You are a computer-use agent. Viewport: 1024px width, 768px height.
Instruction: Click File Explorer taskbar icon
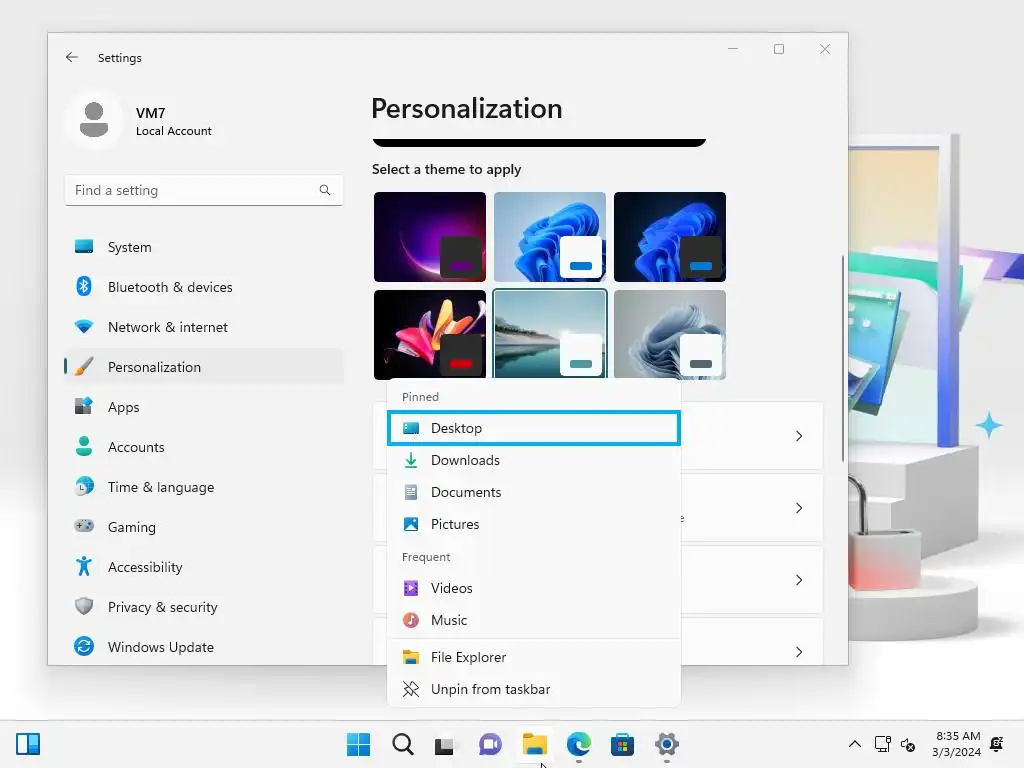tap(535, 744)
